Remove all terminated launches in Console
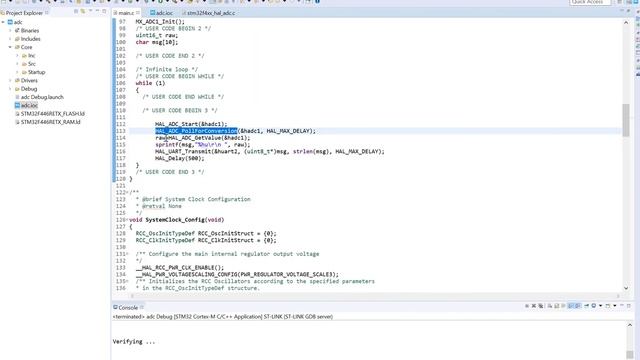 coord(541,306)
